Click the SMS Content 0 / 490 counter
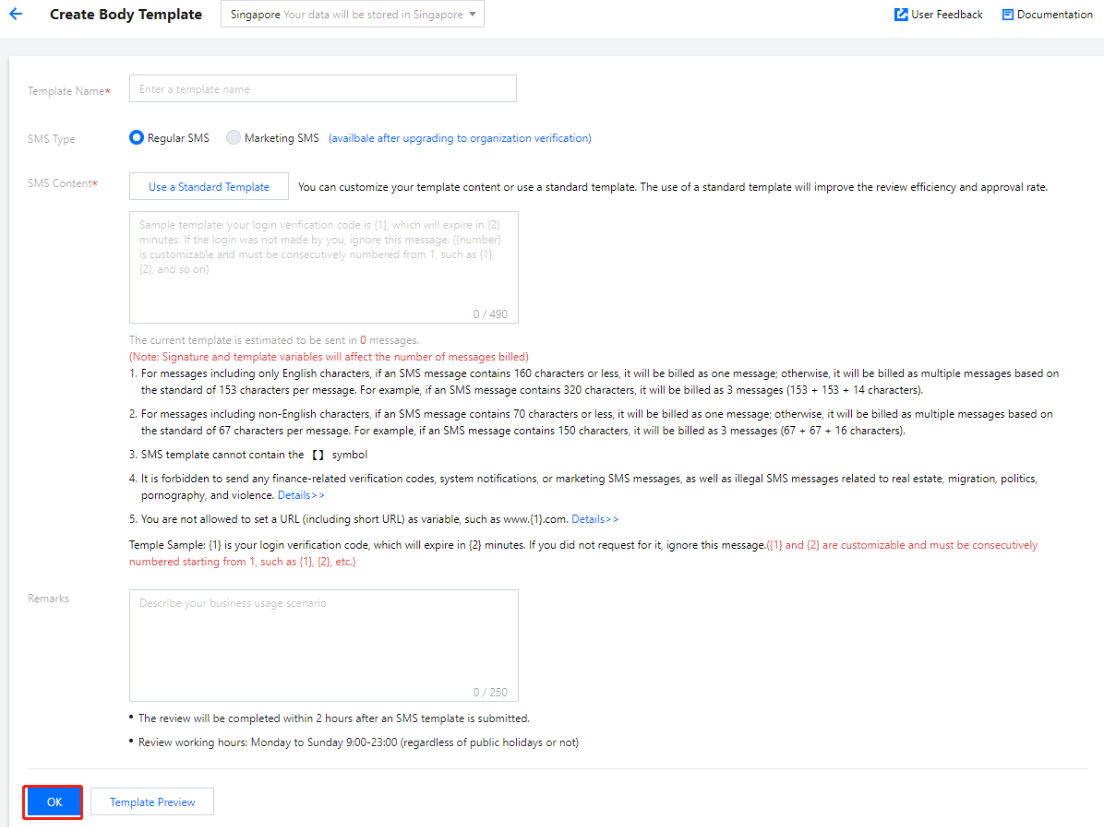This screenshot has height=827, width=1116. (490, 314)
